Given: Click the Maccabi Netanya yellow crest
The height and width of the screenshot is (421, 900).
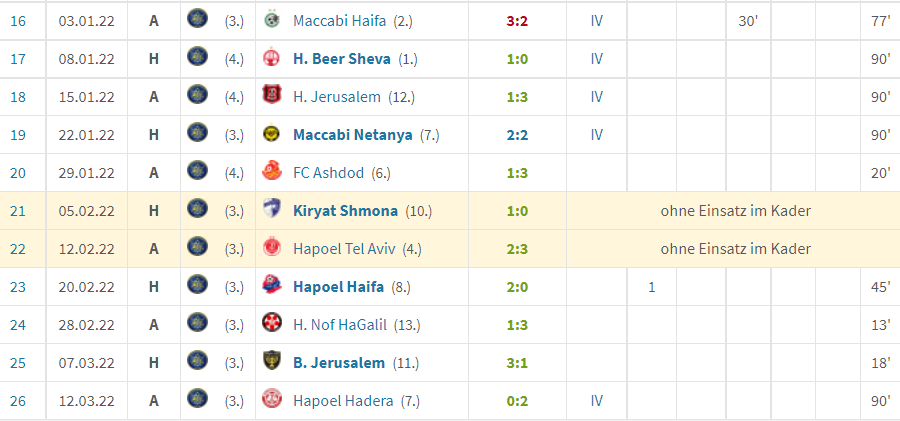Looking at the screenshot, I should click(x=270, y=134).
